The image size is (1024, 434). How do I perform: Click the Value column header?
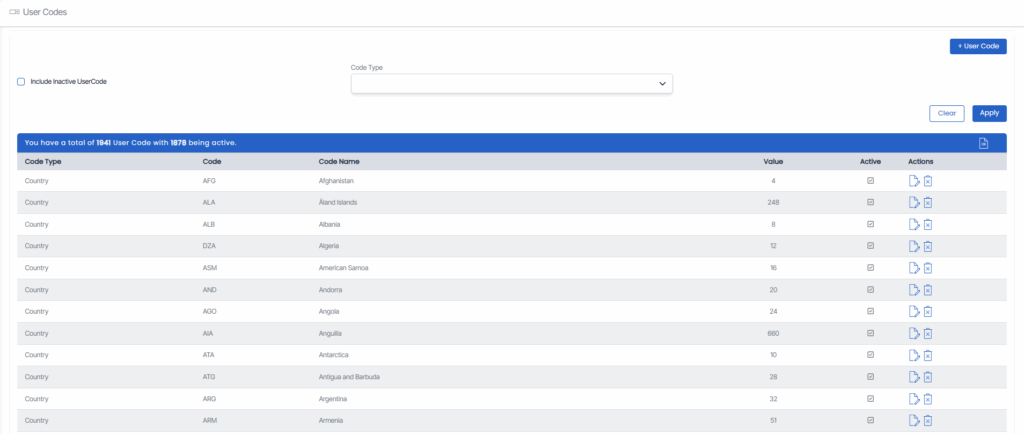point(773,161)
